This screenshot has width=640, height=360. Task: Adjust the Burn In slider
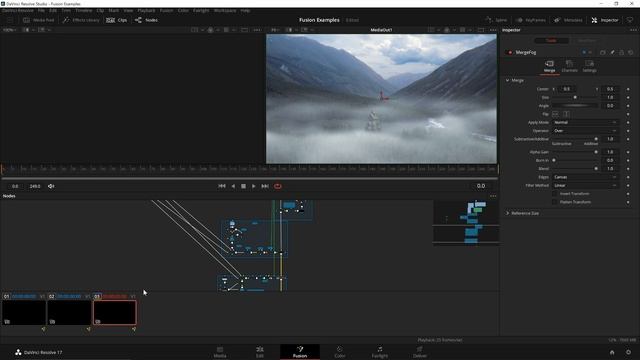(575, 160)
